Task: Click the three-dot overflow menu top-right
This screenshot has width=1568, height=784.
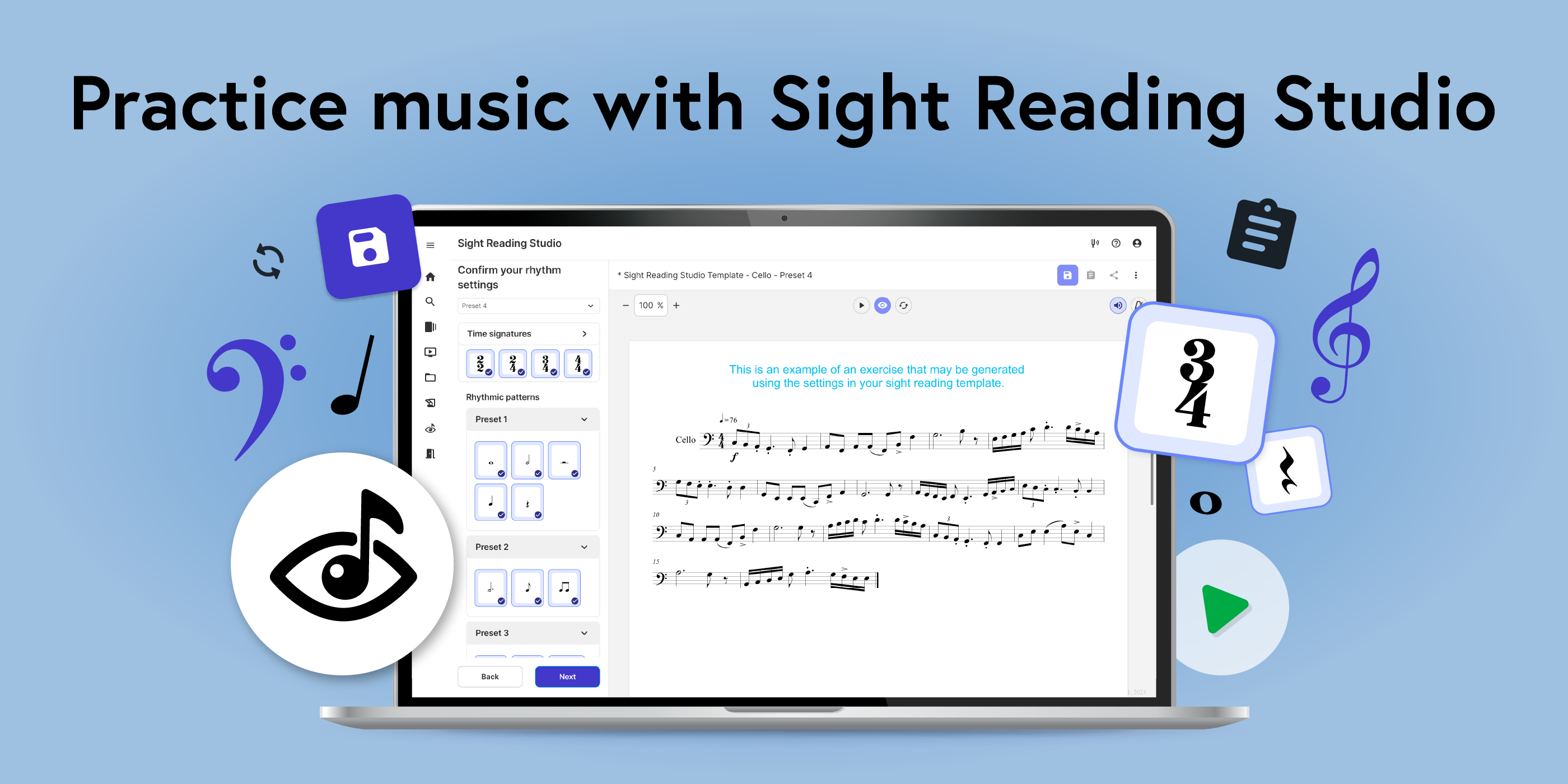Action: [x=1136, y=275]
